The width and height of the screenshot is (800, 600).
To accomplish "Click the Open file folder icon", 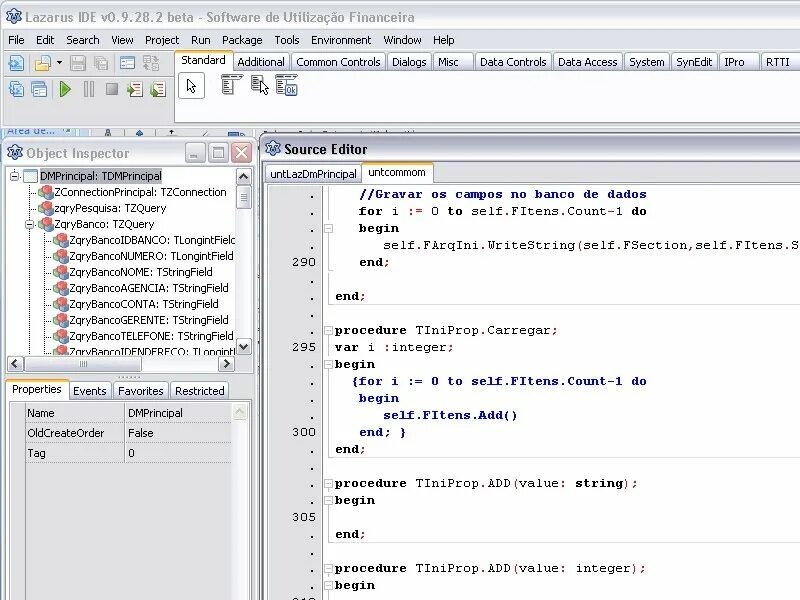I will click(x=42, y=63).
